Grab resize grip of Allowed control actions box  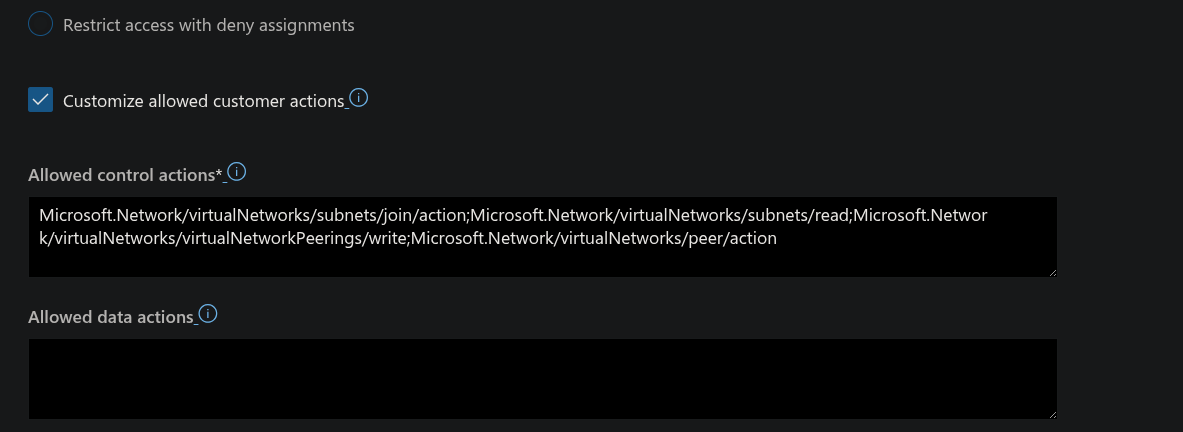pyautogui.click(x=1052, y=272)
